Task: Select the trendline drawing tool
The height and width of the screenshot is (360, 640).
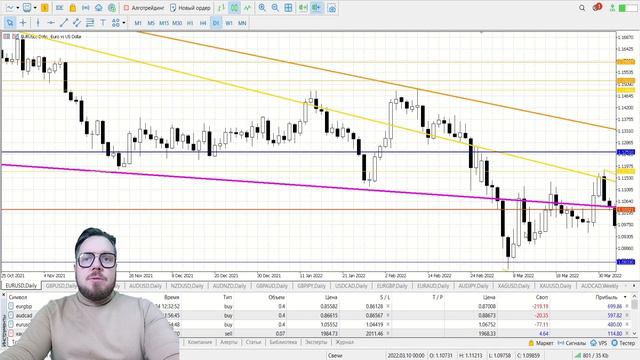Action: pos(64,23)
